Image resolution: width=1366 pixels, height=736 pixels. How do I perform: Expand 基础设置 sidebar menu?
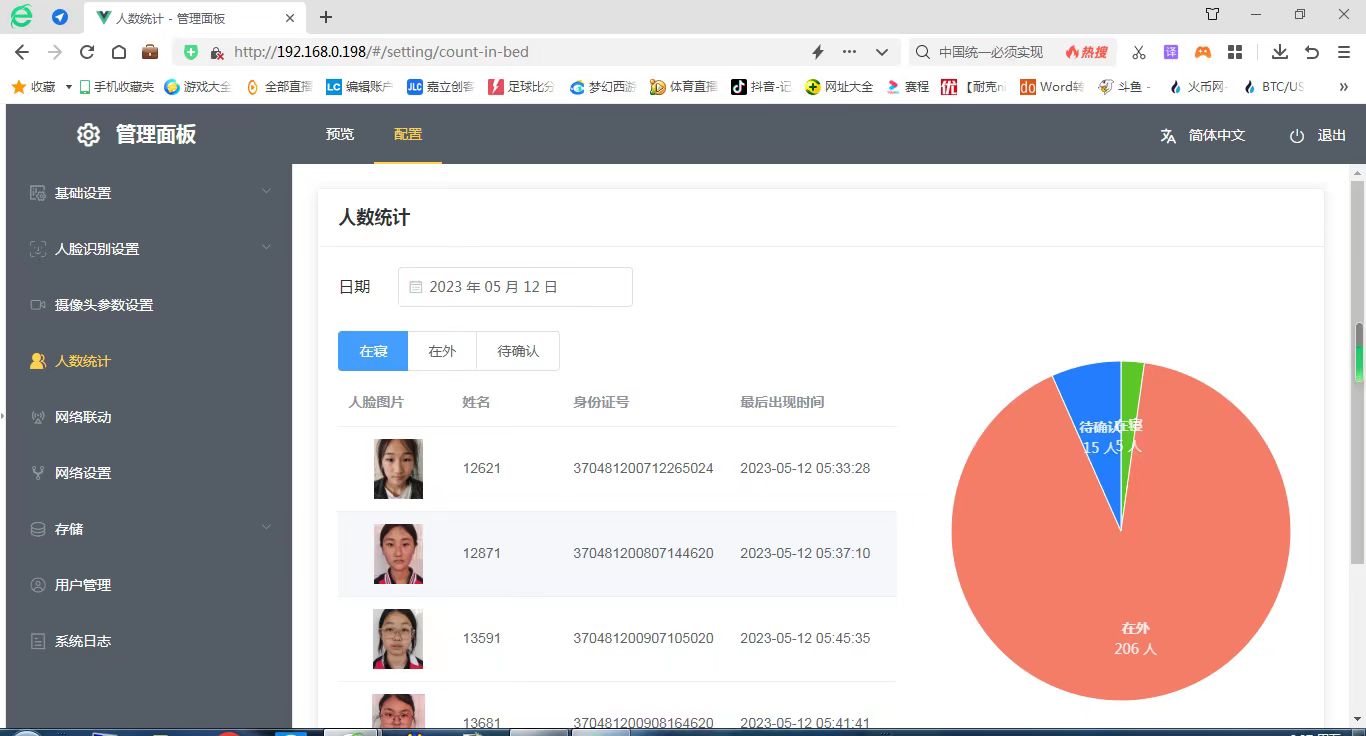point(149,193)
